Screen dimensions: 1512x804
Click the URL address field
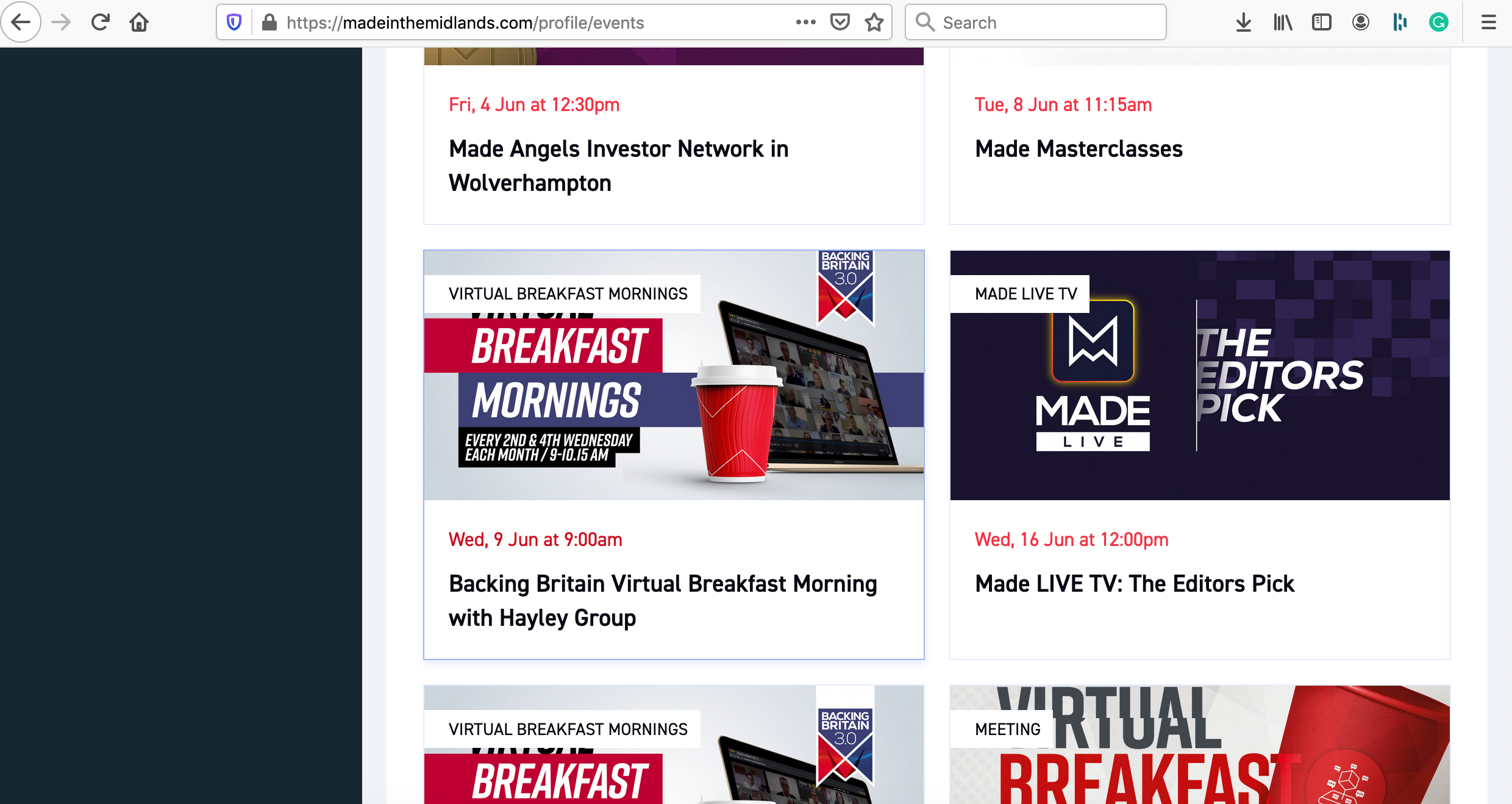(x=537, y=23)
